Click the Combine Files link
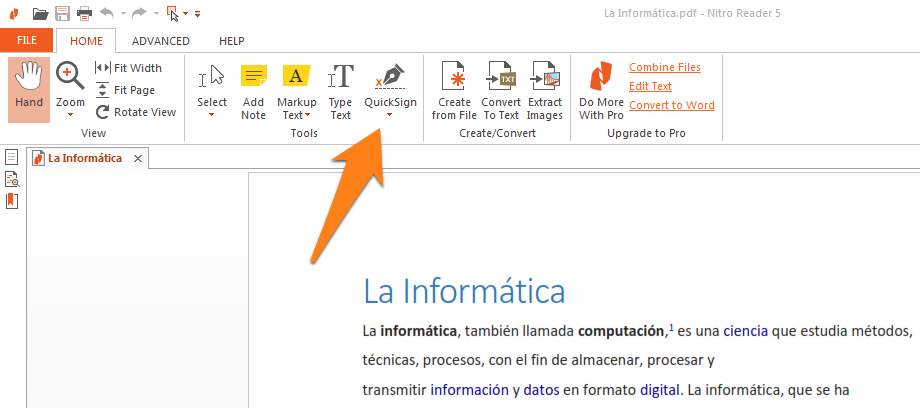920x408 pixels. coord(664,67)
